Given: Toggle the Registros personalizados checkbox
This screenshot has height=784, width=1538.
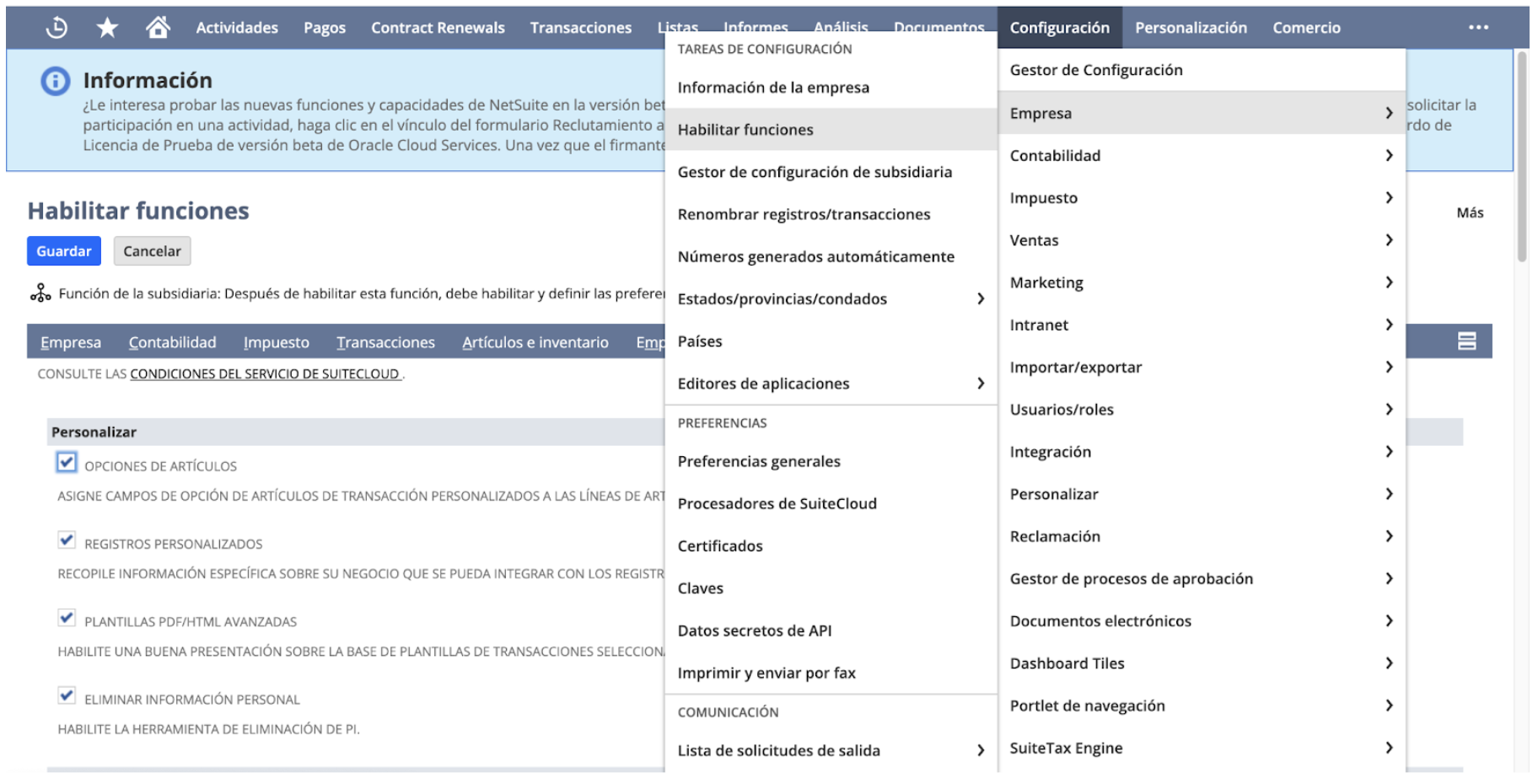Looking at the screenshot, I should (x=67, y=540).
